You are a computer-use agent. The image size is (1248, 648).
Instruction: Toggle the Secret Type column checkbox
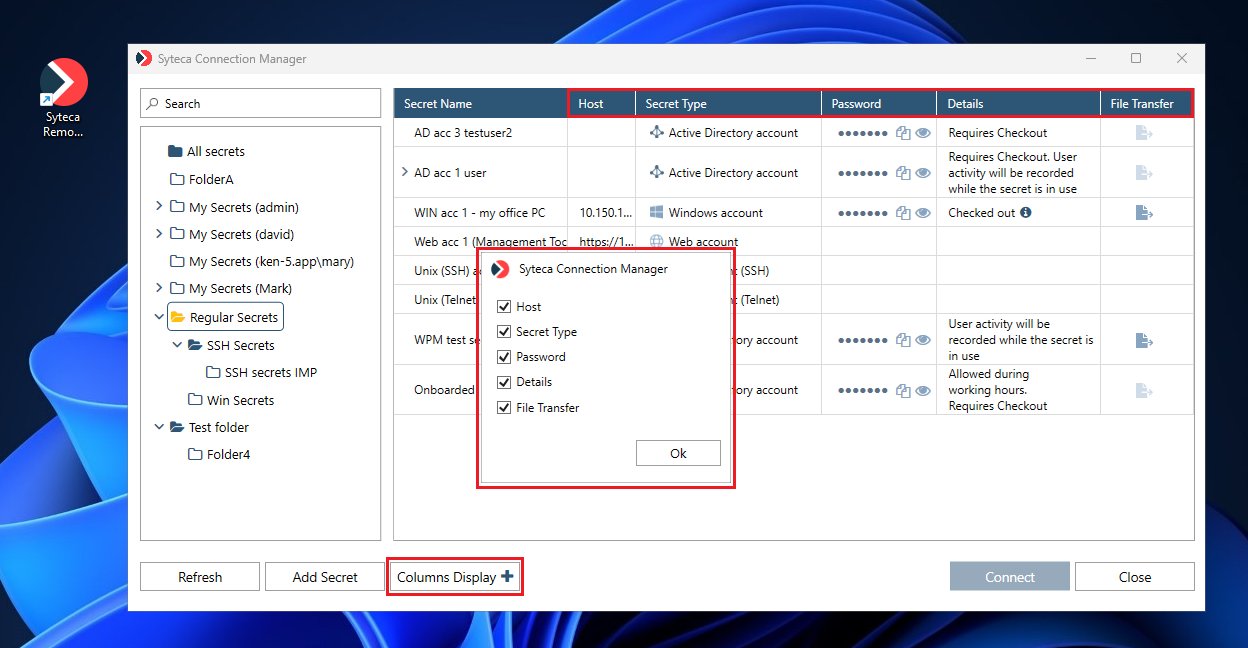(x=504, y=332)
